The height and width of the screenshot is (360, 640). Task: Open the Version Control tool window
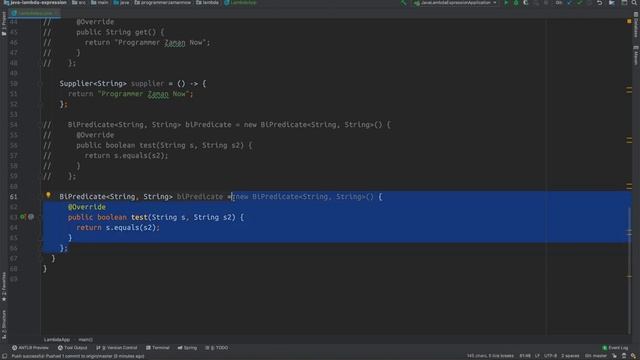[117, 348]
